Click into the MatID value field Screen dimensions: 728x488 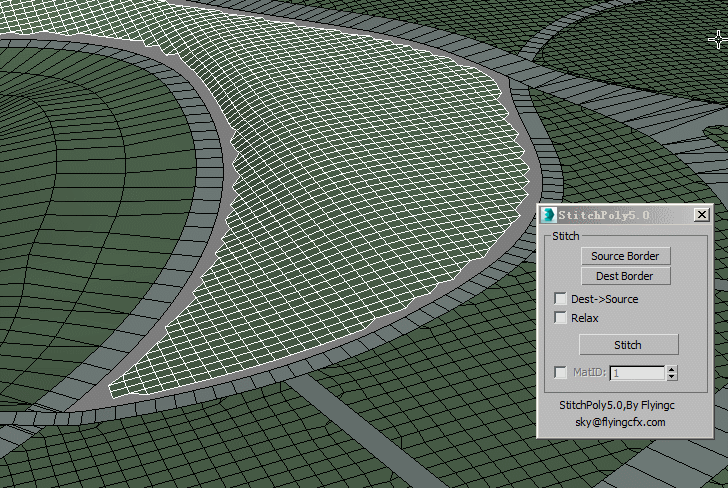pyautogui.click(x=636, y=373)
